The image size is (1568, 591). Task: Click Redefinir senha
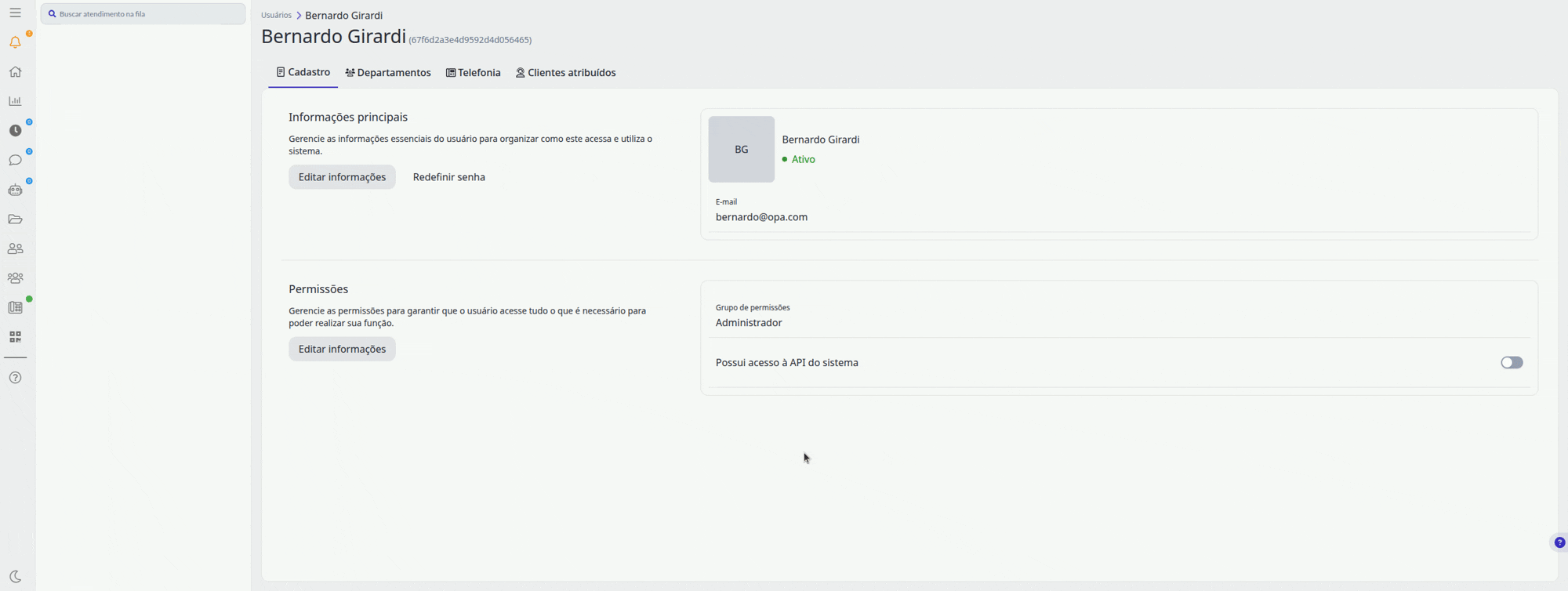(448, 177)
